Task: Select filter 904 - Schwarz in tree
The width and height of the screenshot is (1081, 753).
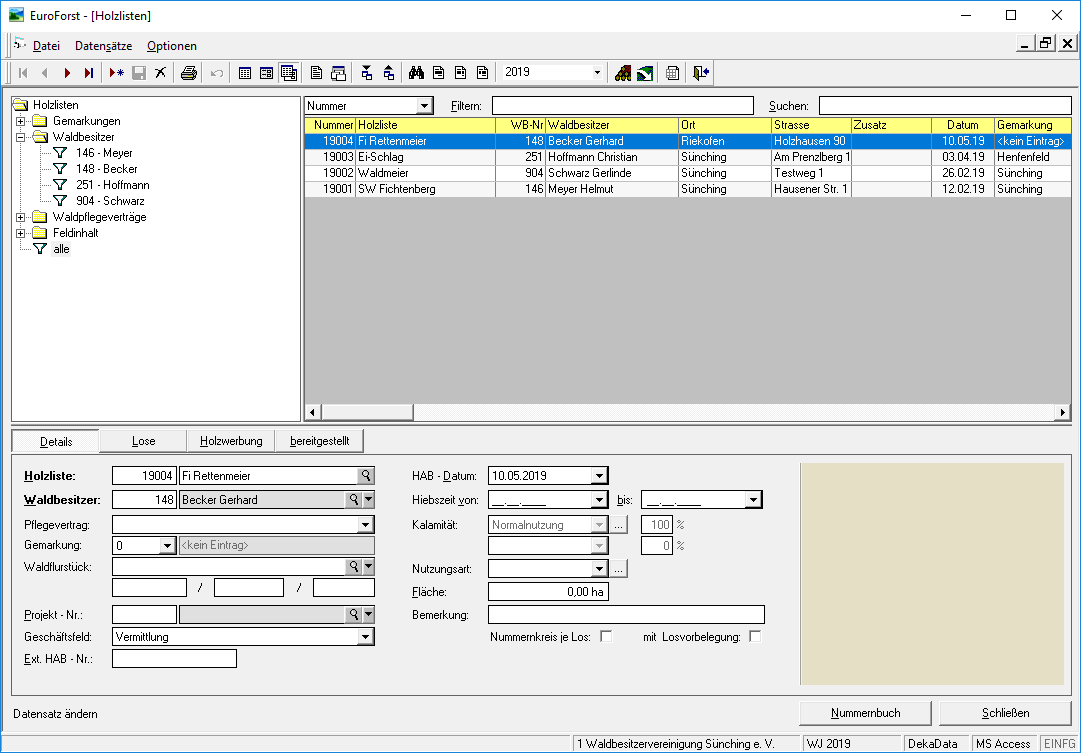Action: pos(110,201)
